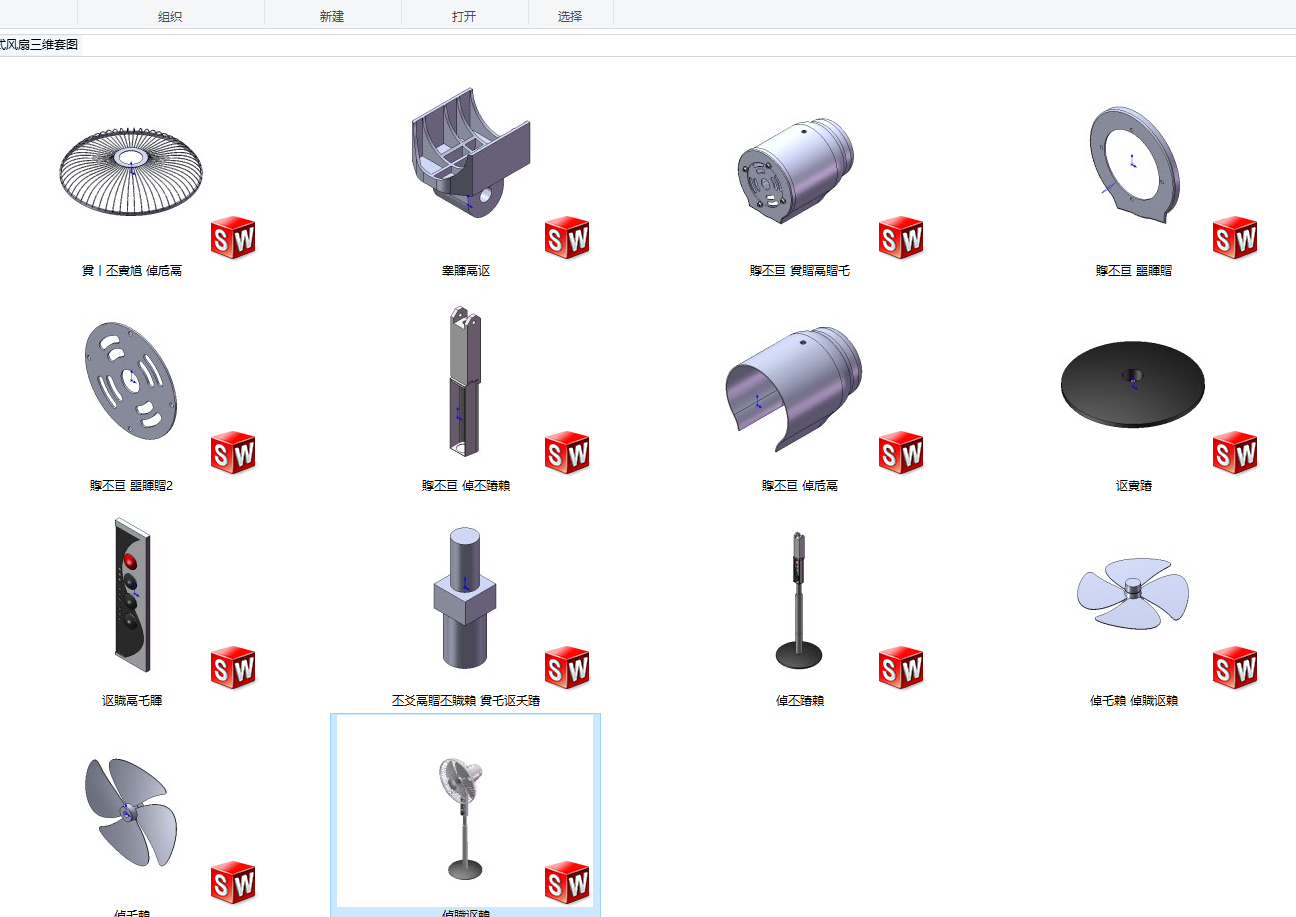Click the SolidWorks badge beside the control button panel
Viewport: 1296px width, 917px height.
(233, 668)
